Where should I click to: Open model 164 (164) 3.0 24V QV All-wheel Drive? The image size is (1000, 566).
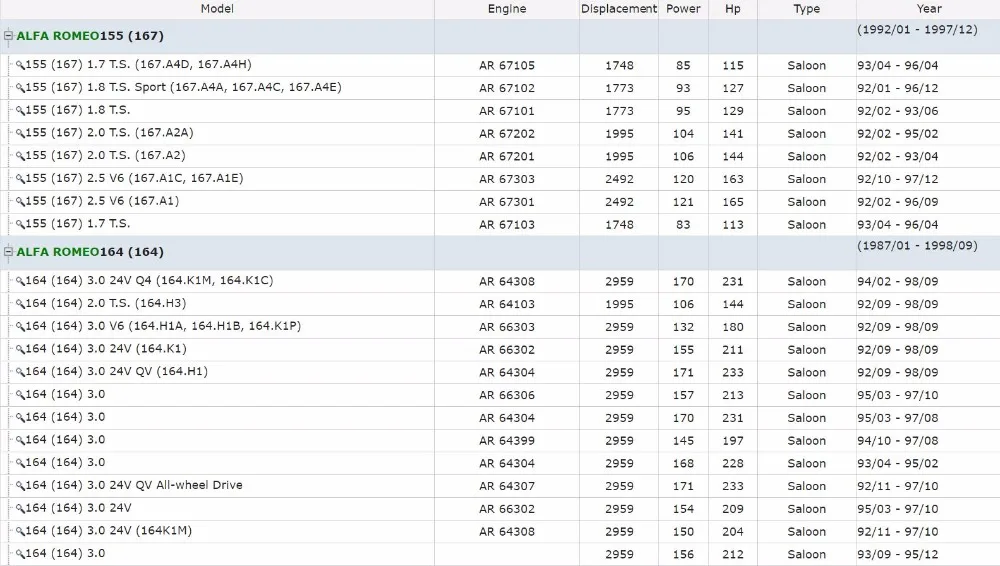coord(134,485)
